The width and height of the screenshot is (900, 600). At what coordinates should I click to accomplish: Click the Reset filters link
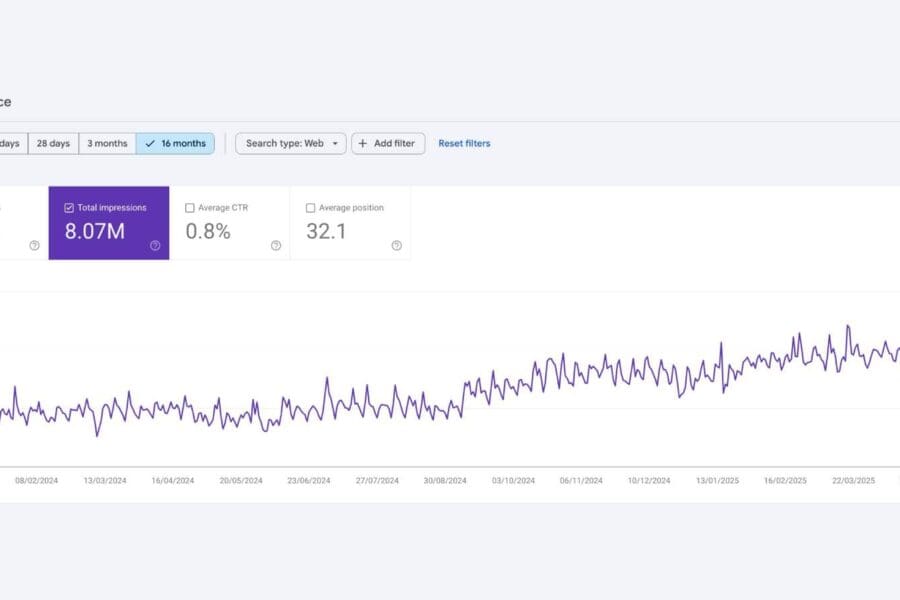[x=464, y=143]
